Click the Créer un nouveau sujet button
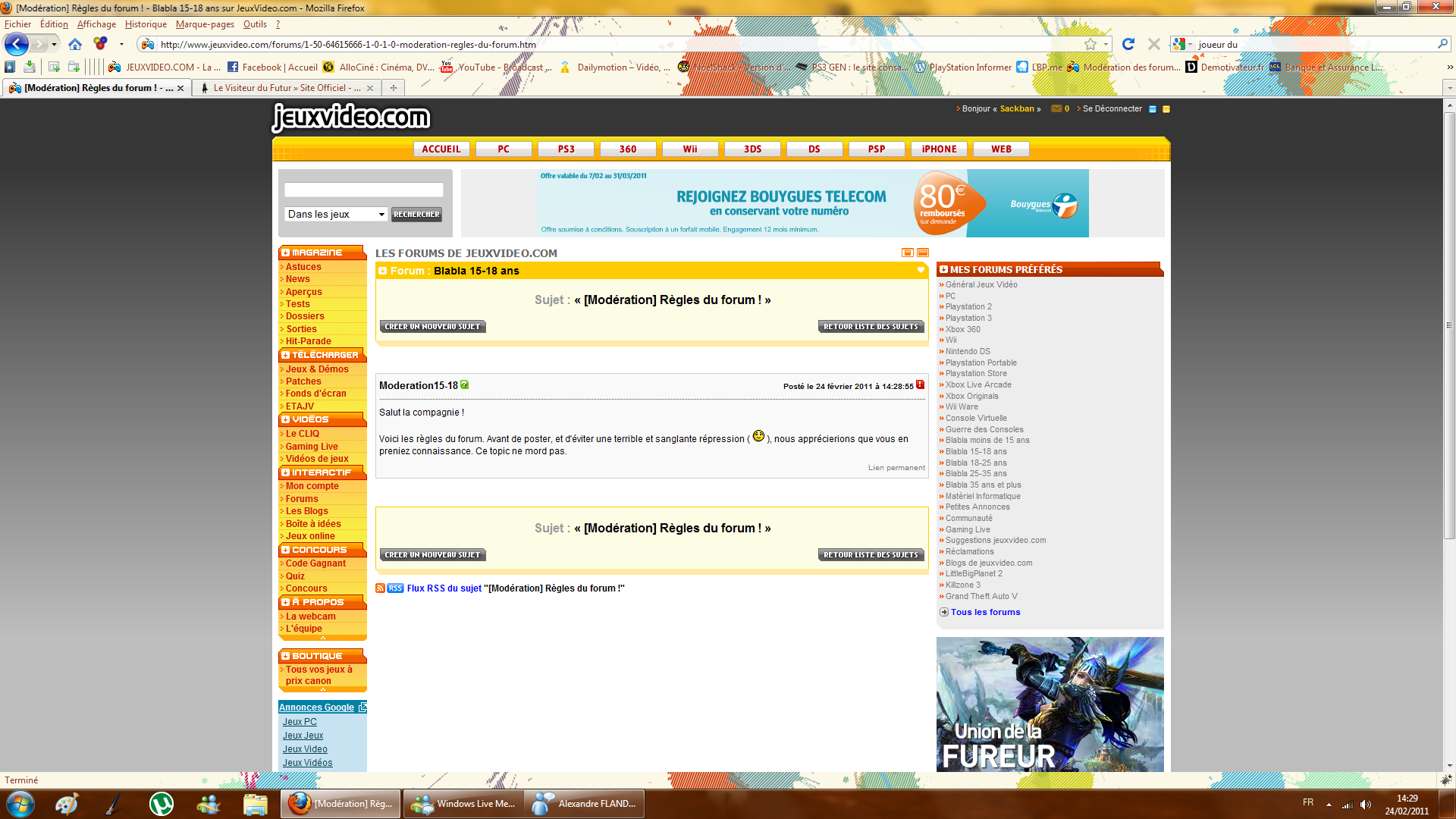The height and width of the screenshot is (819, 1456). click(x=432, y=327)
